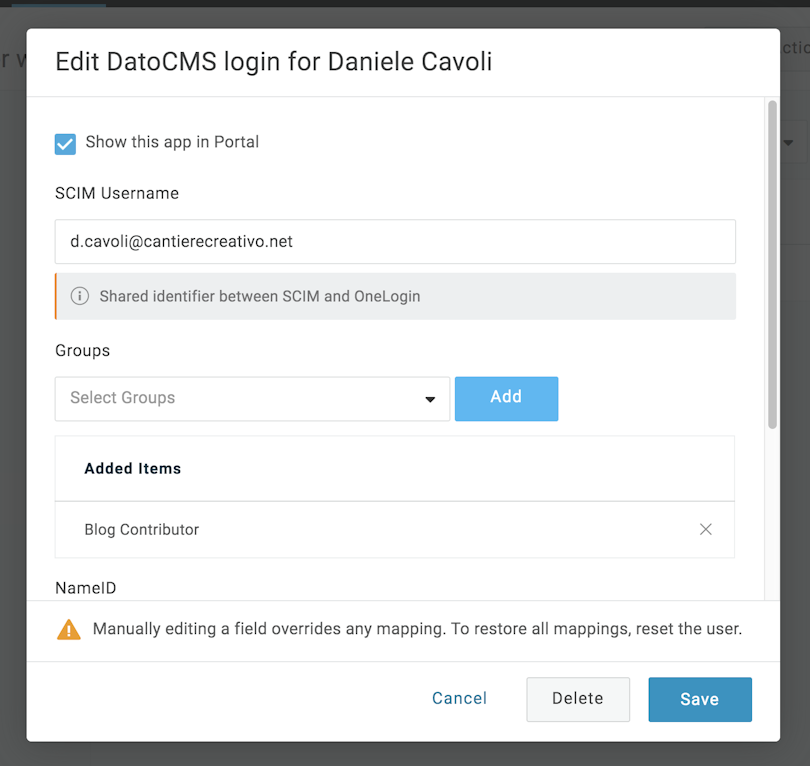The height and width of the screenshot is (766, 810).
Task: Uncheck Show this app in Portal
Action: [x=66, y=144]
